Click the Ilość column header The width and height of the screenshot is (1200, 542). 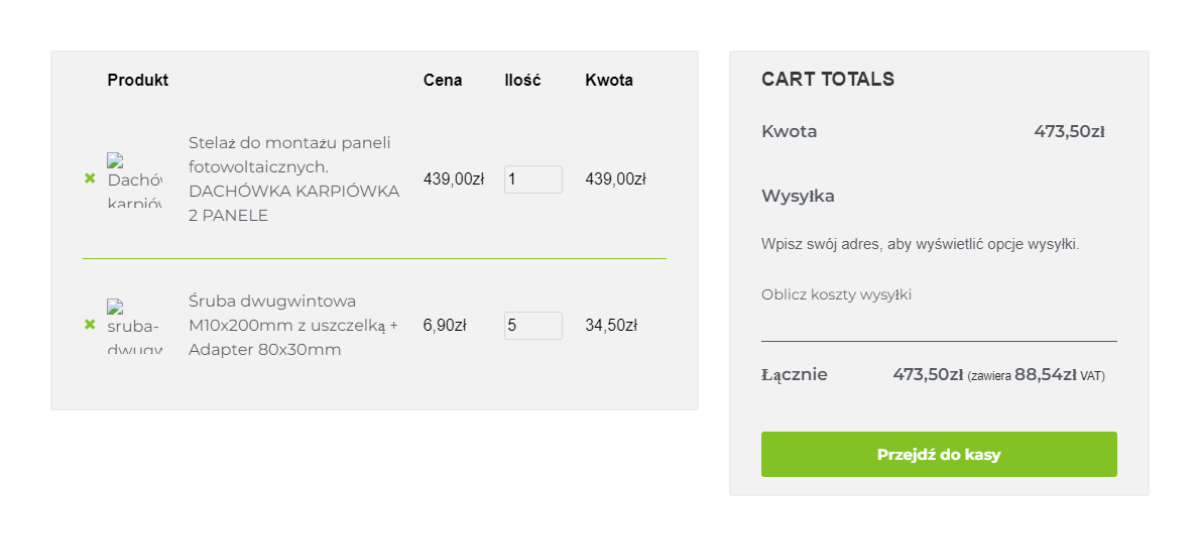[523, 80]
